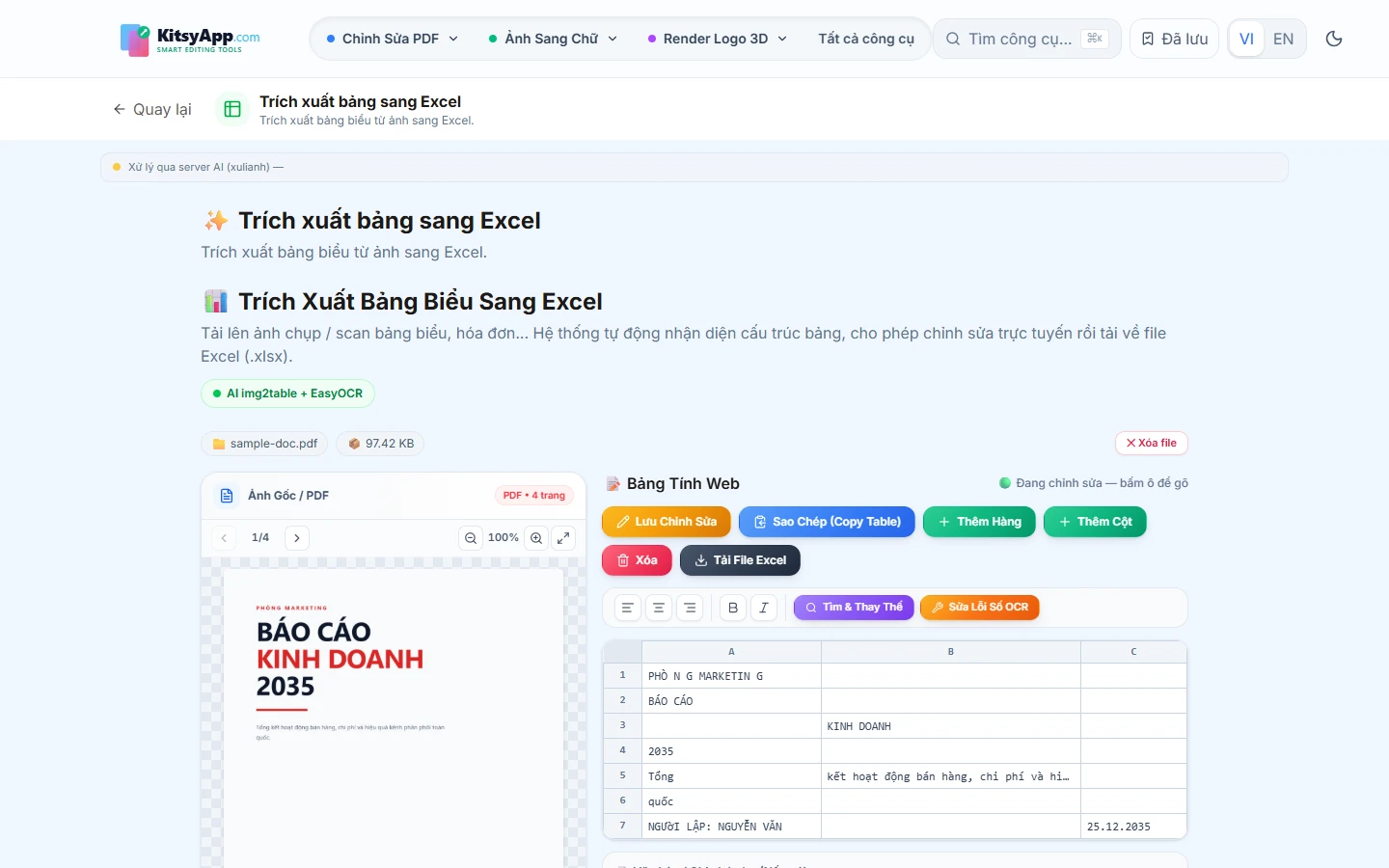Select column B header
The width and height of the screenshot is (1389, 868).
coord(951,652)
